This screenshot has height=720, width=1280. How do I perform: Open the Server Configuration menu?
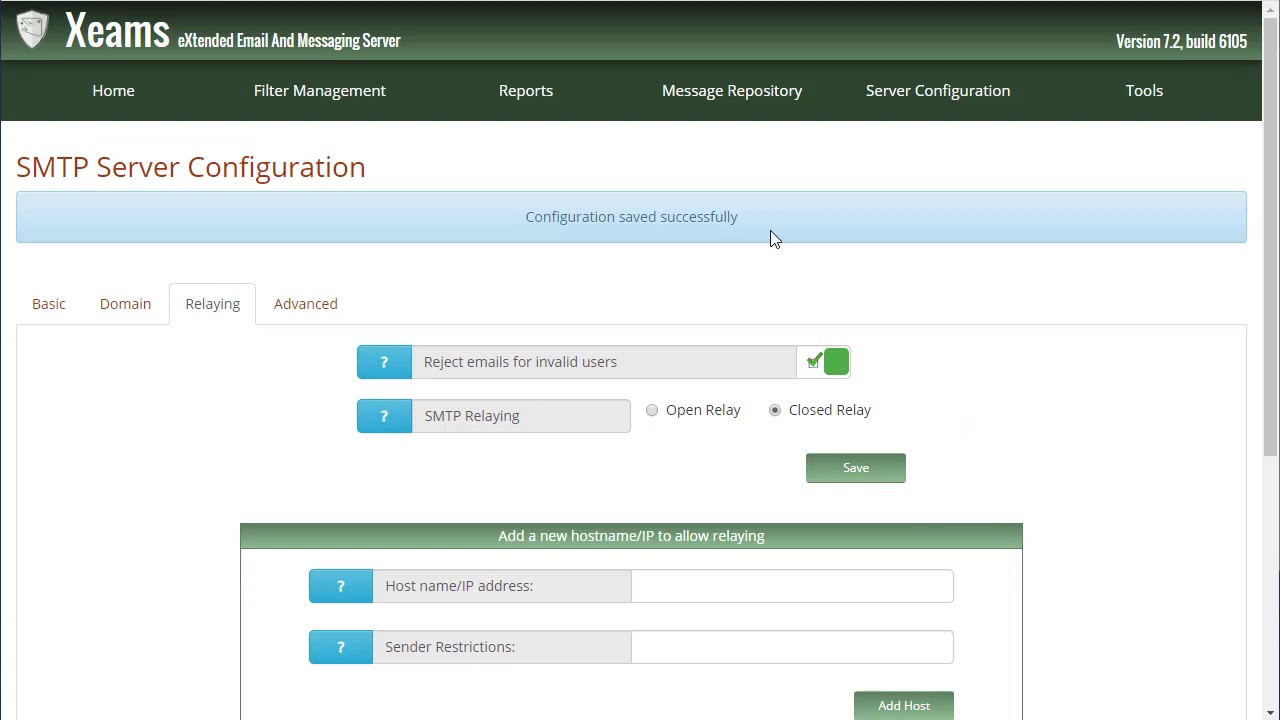938,90
